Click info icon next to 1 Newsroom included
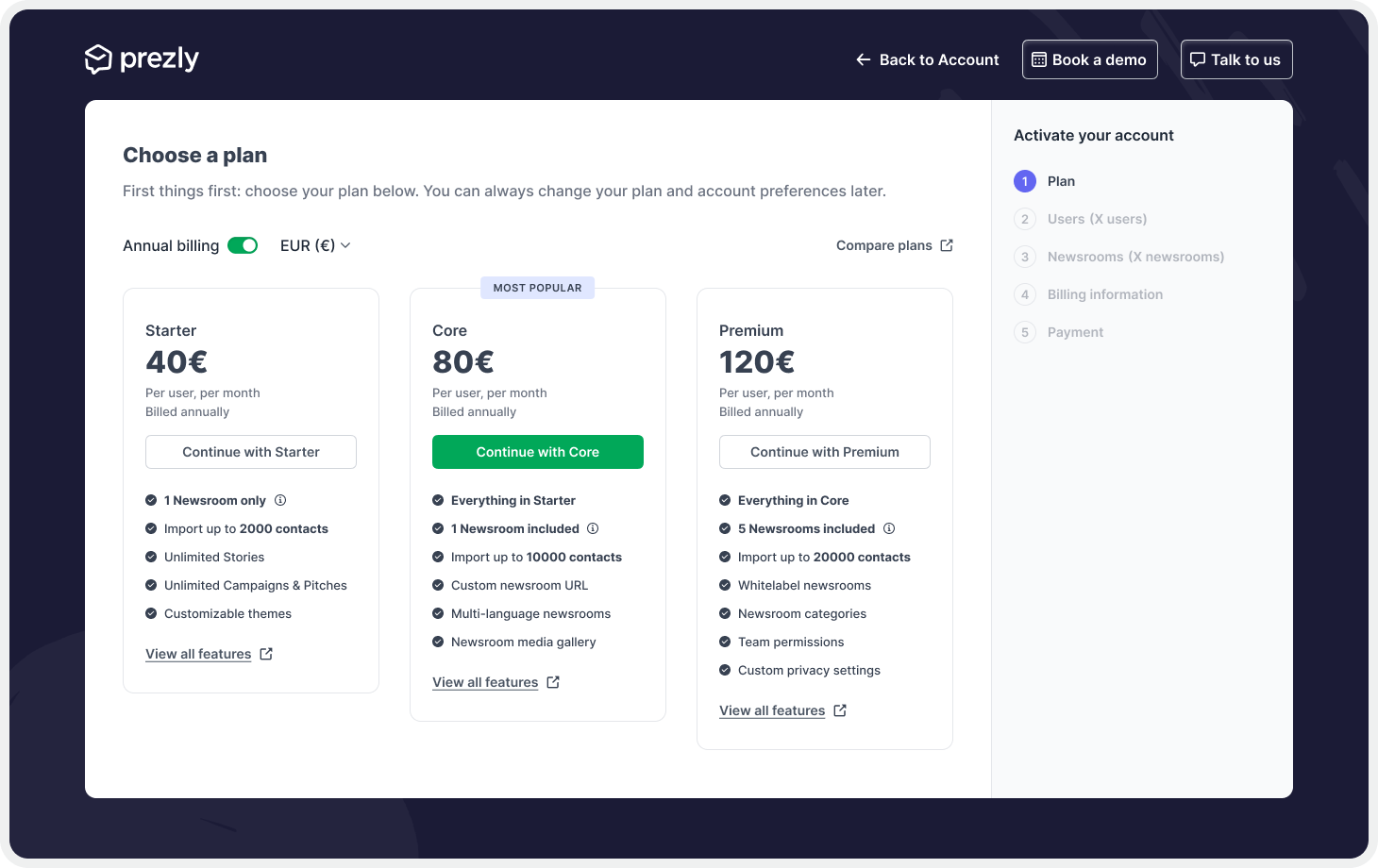The image size is (1378, 868). (x=593, y=528)
